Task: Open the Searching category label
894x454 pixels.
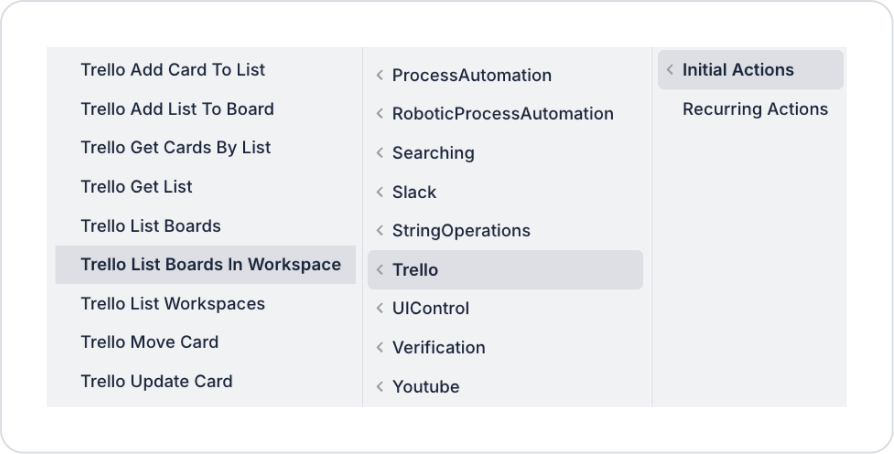Action: [433, 153]
